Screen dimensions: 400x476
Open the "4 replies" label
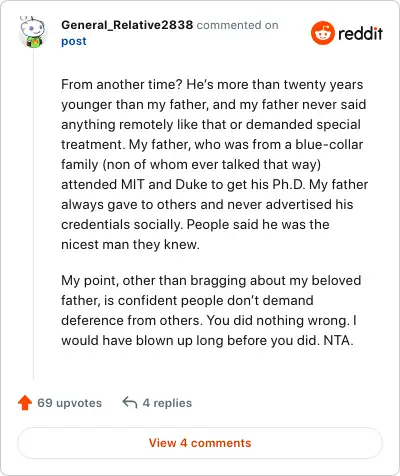pos(167,403)
